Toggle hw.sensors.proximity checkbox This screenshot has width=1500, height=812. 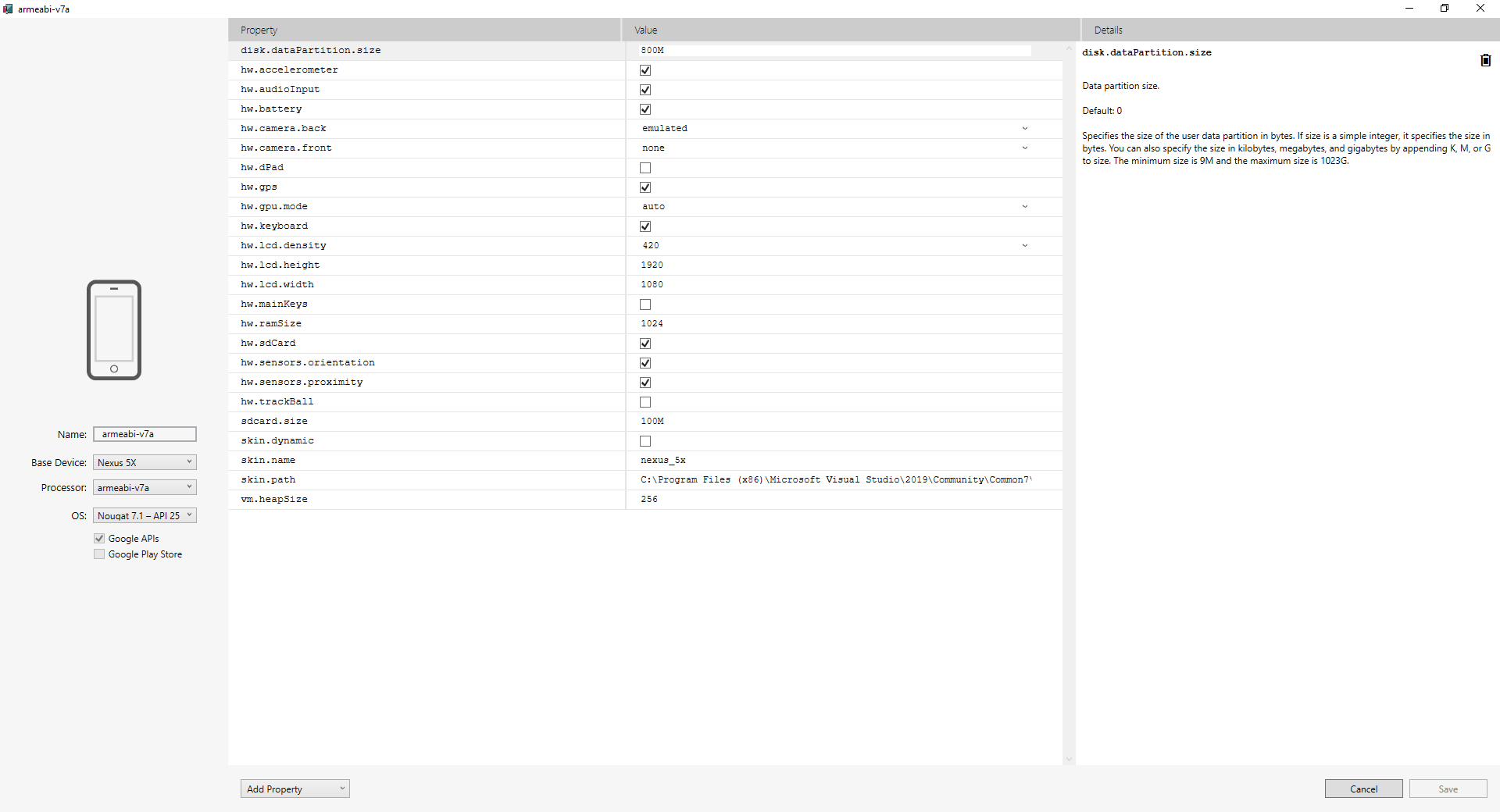click(645, 383)
